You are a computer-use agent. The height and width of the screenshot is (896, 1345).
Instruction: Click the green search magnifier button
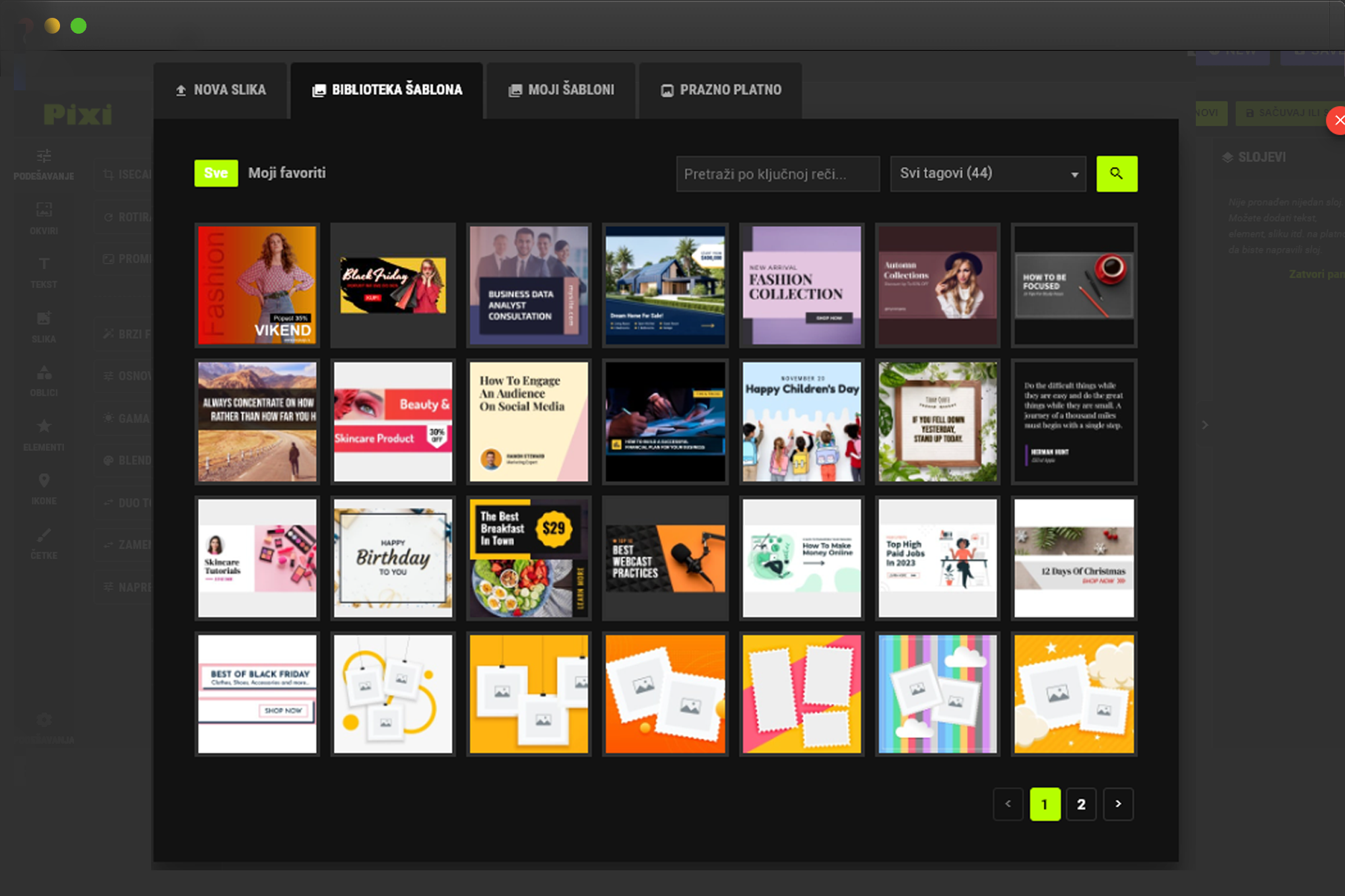(1116, 174)
